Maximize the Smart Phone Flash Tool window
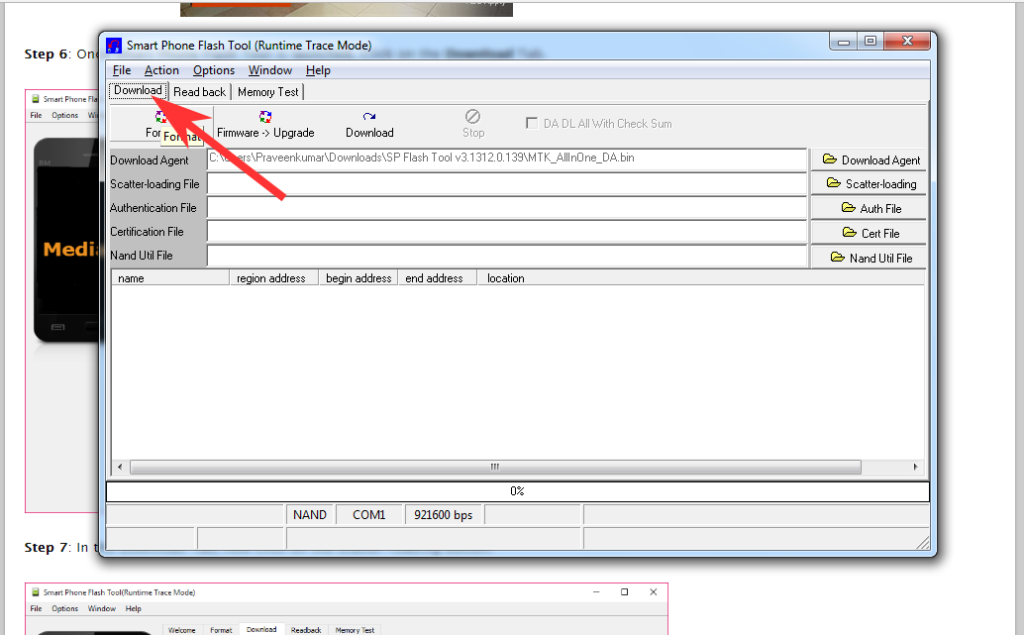Screen dimensions: 1024x635 [x=870, y=41]
